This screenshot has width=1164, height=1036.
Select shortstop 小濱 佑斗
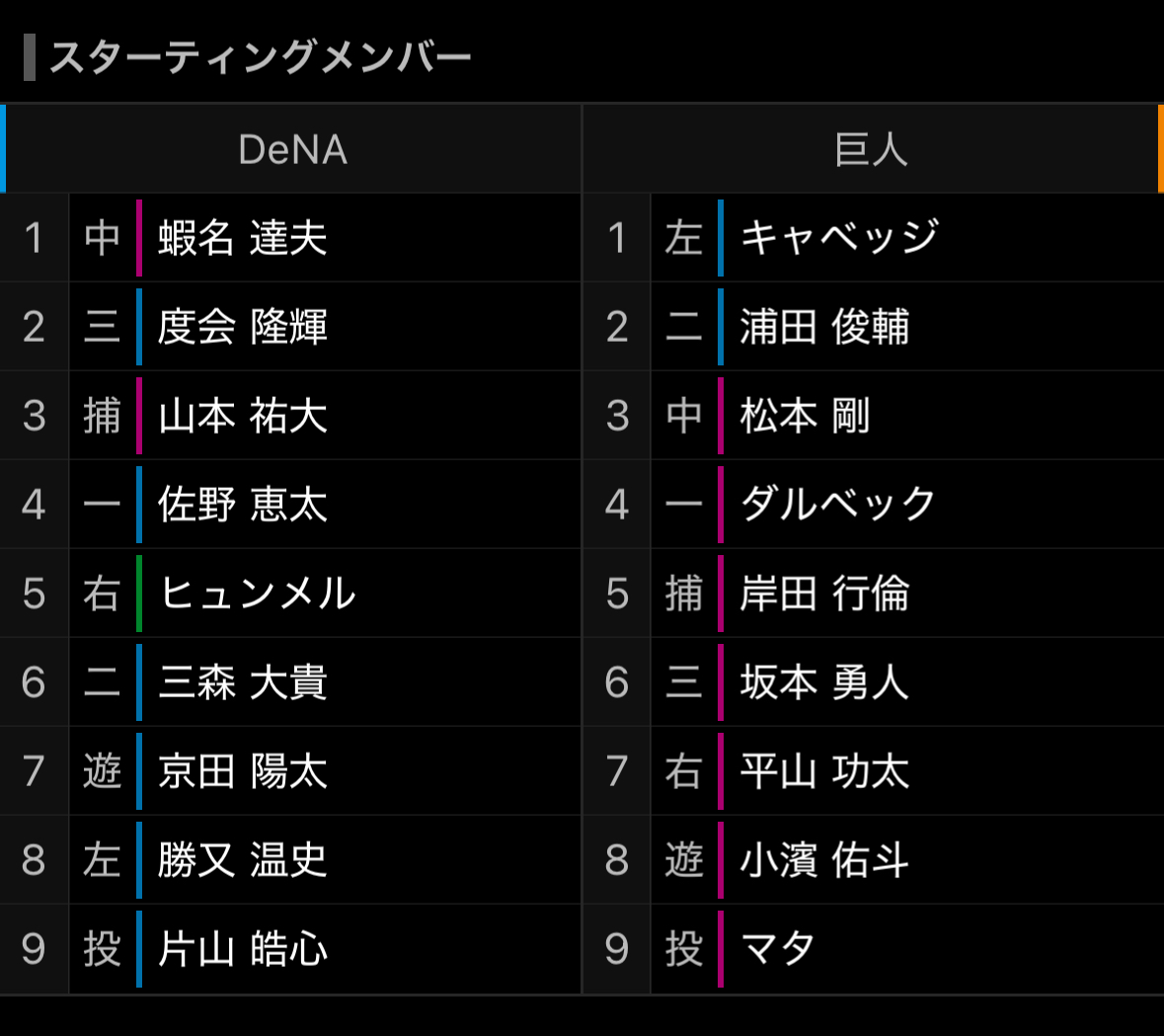pyautogui.click(x=825, y=860)
